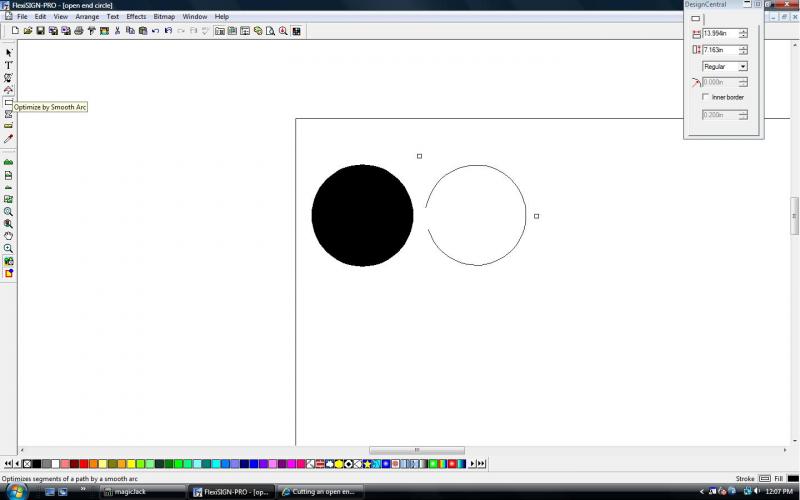Open the View menu
800x500 pixels.
[x=61, y=16]
